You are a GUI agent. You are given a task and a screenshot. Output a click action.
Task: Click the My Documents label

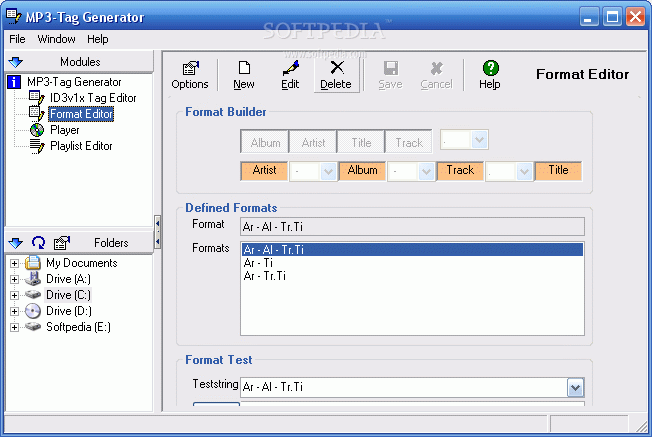coord(82,263)
